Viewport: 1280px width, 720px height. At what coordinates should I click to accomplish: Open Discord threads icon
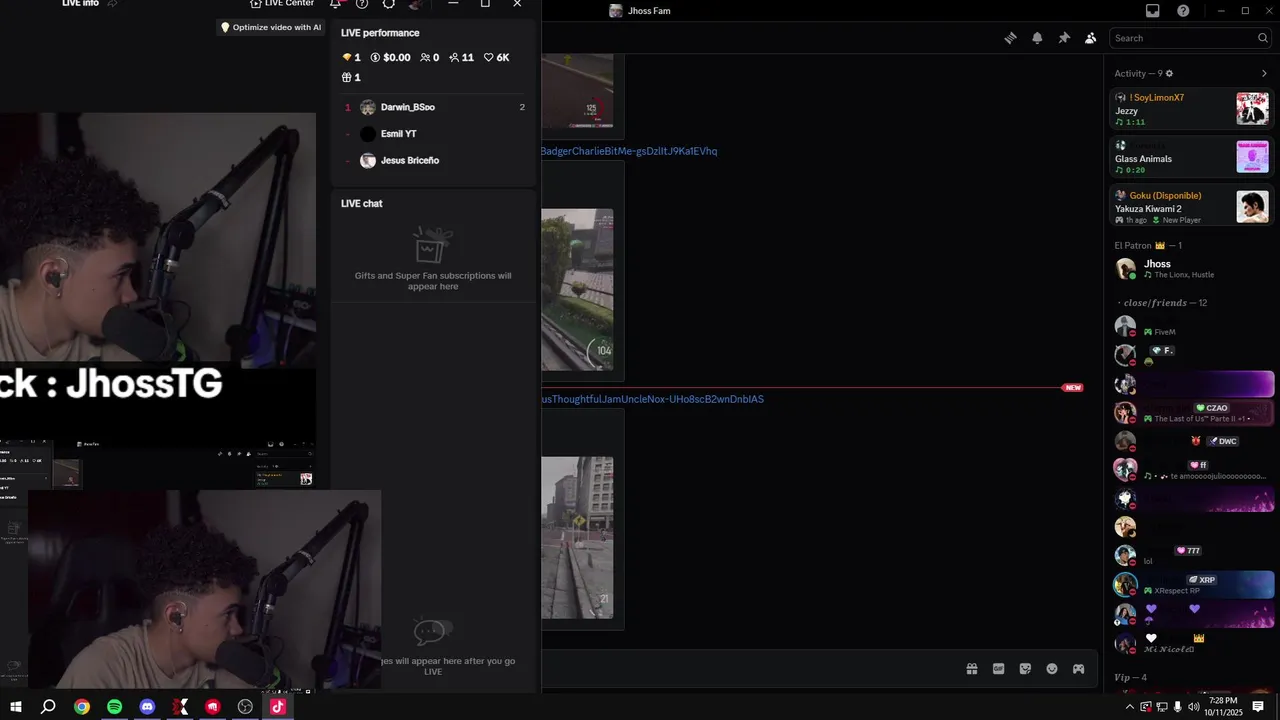point(1010,38)
